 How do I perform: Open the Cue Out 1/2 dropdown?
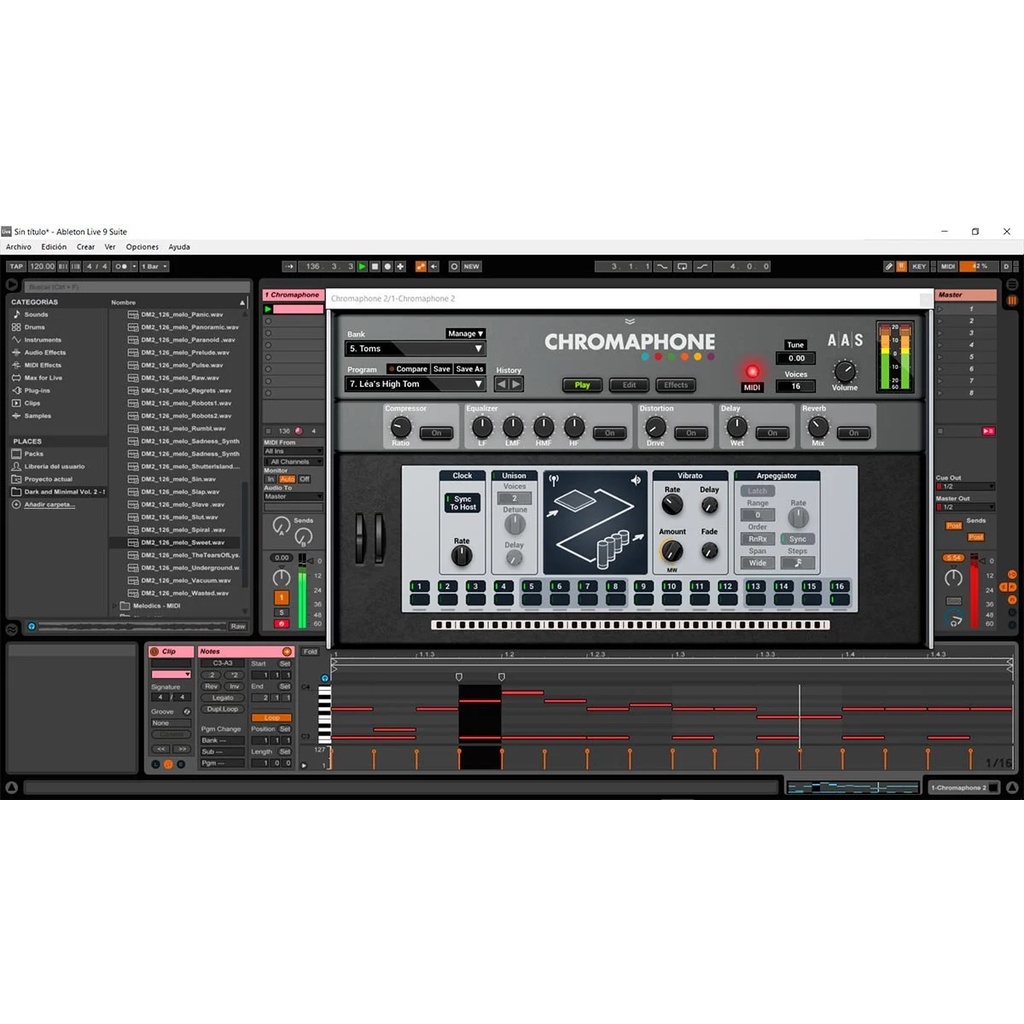[x=965, y=487]
